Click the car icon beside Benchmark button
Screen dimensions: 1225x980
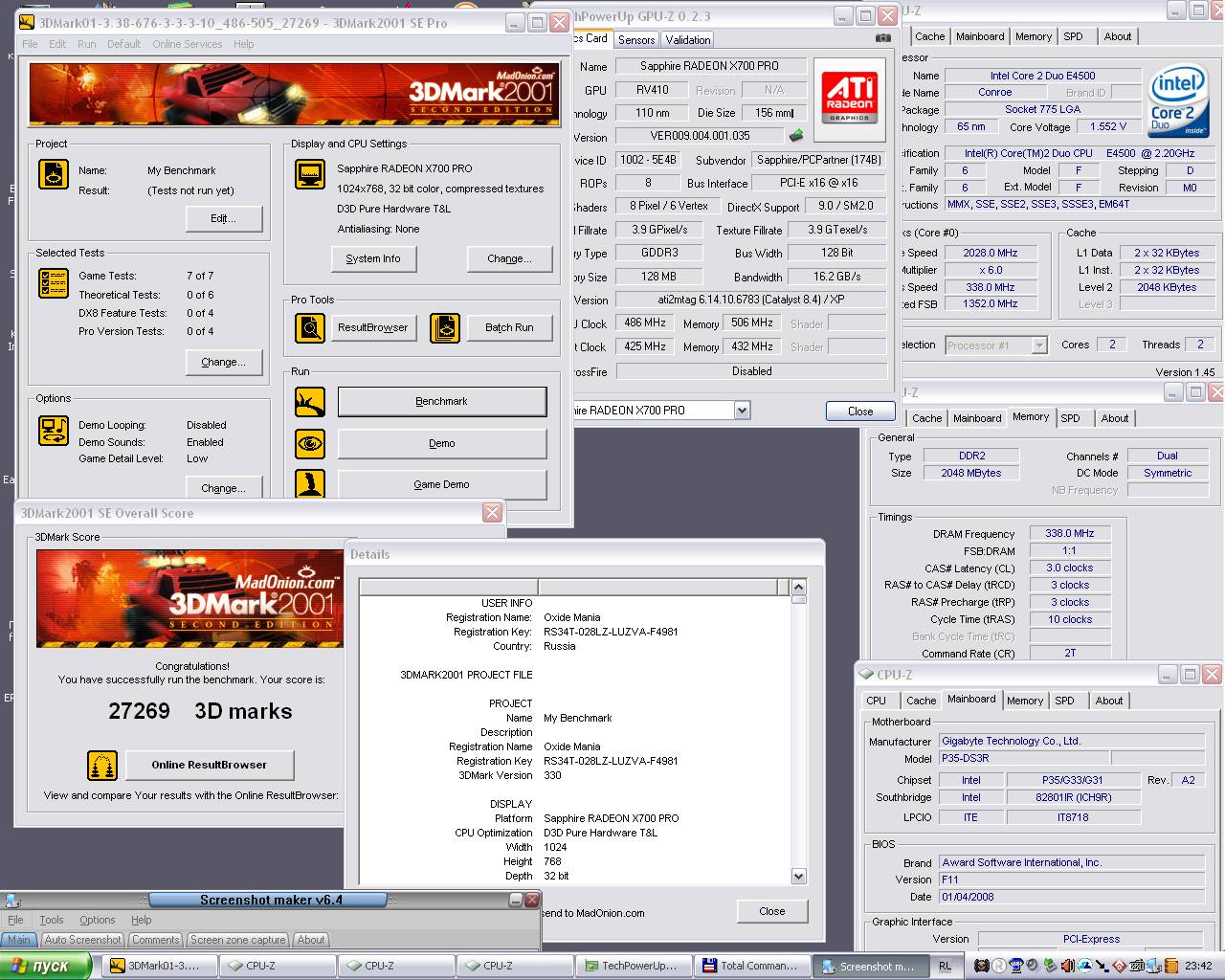coord(310,402)
